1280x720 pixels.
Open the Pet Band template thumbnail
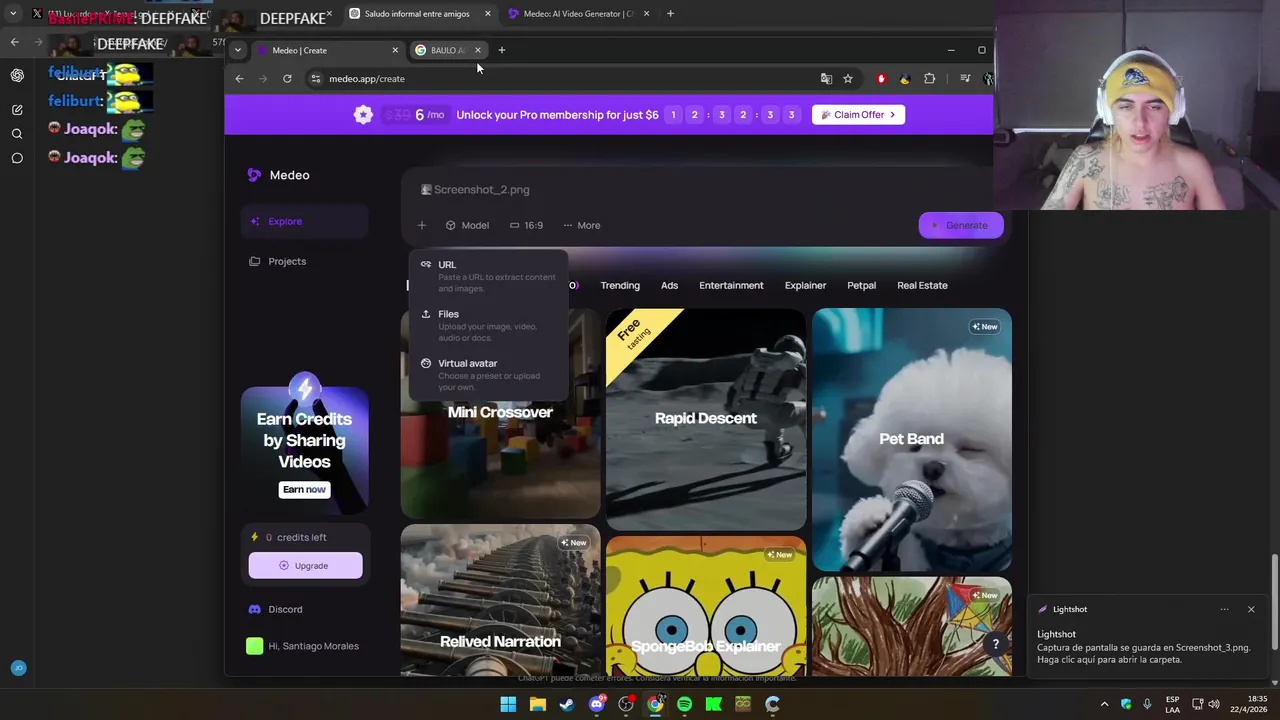coord(911,440)
